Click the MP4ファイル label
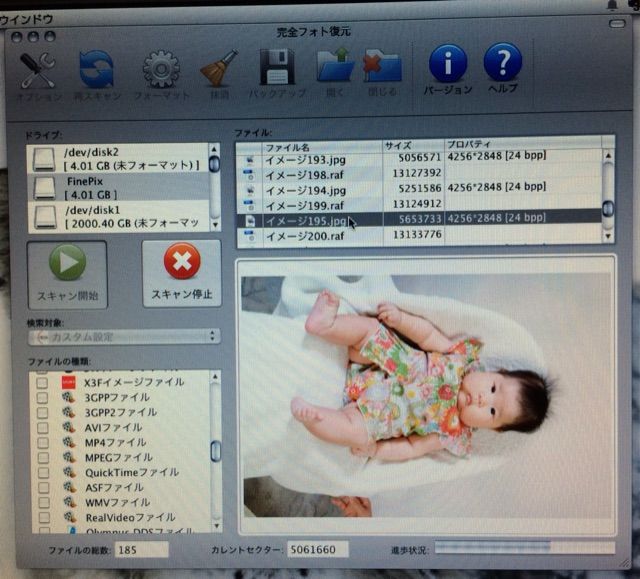The image size is (640, 579). coord(116,443)
